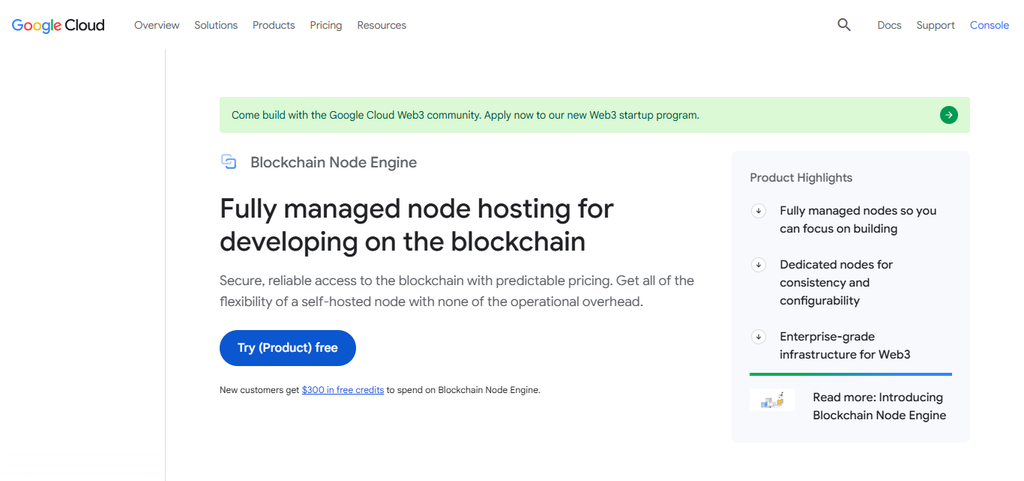
Task: Open the Overview menu
Action: coord(157,25)
